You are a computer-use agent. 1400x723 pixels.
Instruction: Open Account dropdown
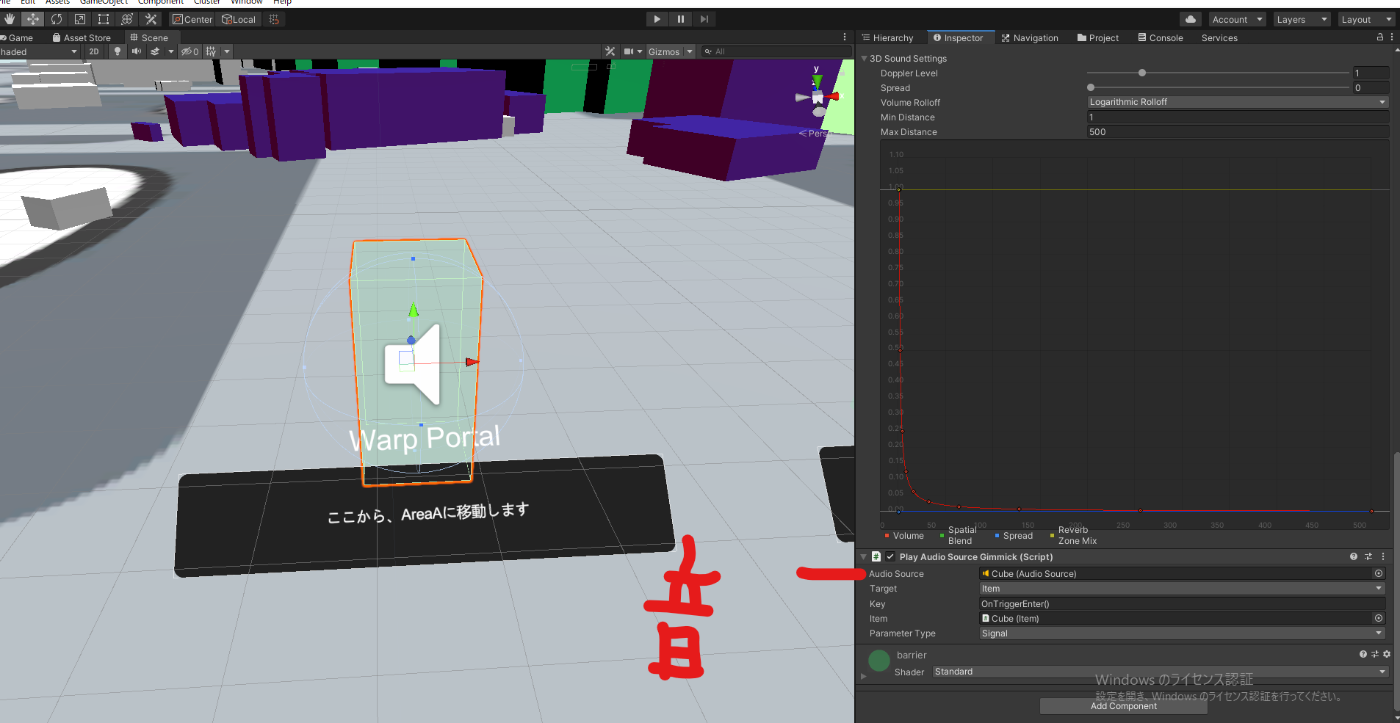point(1237,19)
